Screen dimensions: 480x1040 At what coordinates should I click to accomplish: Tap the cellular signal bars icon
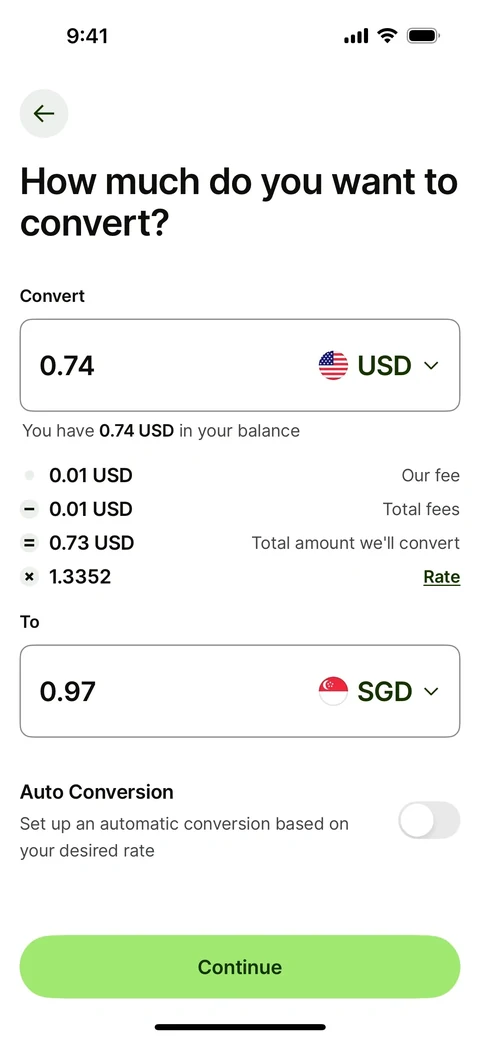tap(356, 36)
